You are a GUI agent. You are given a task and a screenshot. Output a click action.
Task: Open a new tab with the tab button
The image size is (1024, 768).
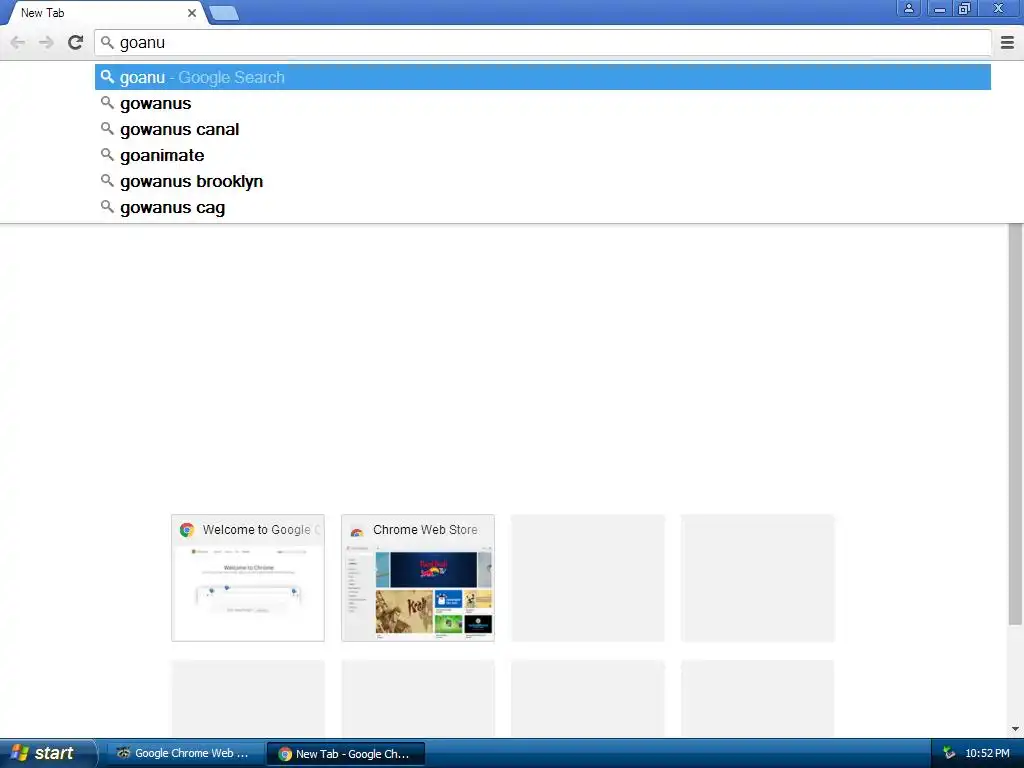[x=225, y=13]
